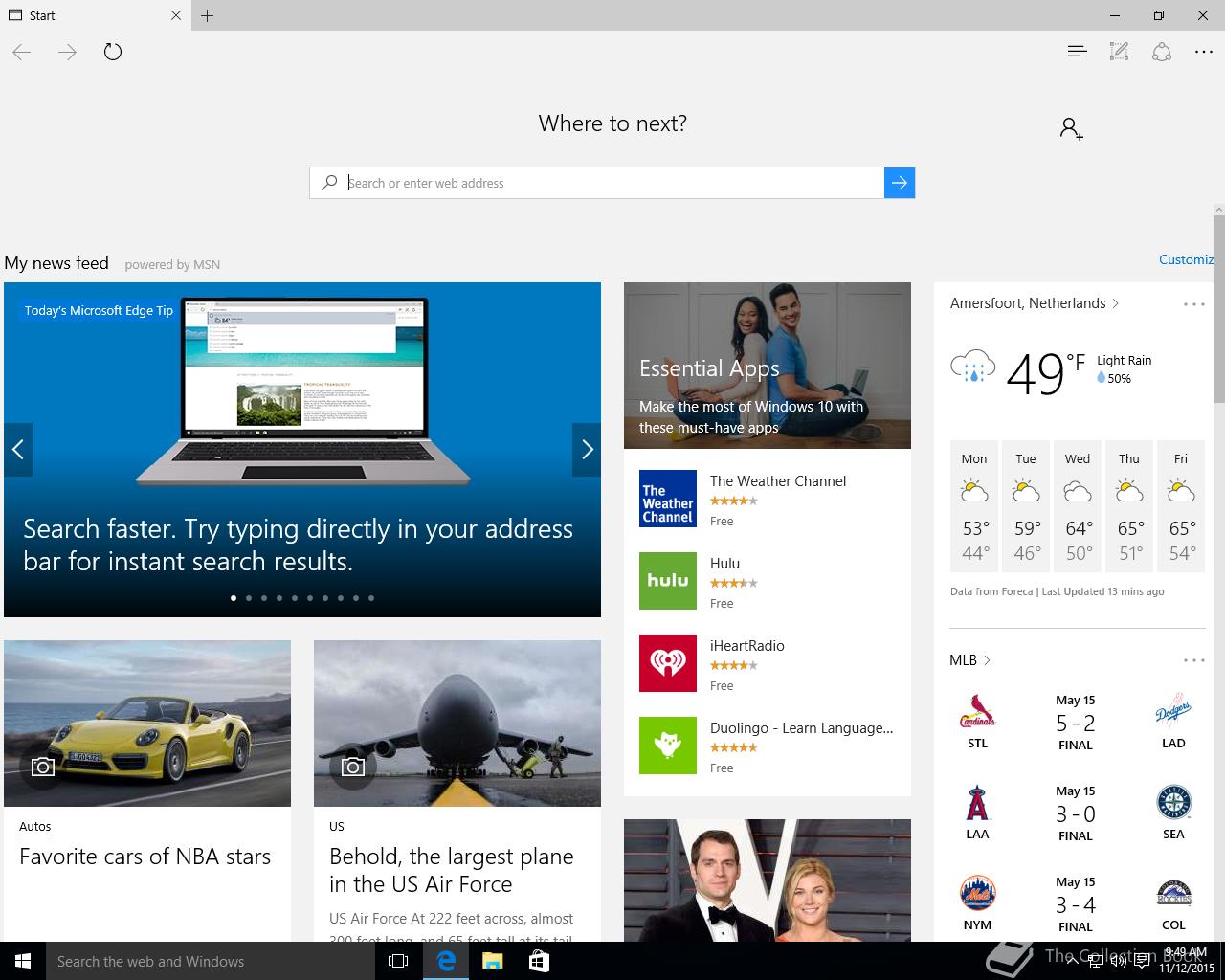Viewport: 1225px width, 980px height.
Task: Click the 5 - 2 FINAL score
Action: pyautogui.click(x=1076, y=724)
